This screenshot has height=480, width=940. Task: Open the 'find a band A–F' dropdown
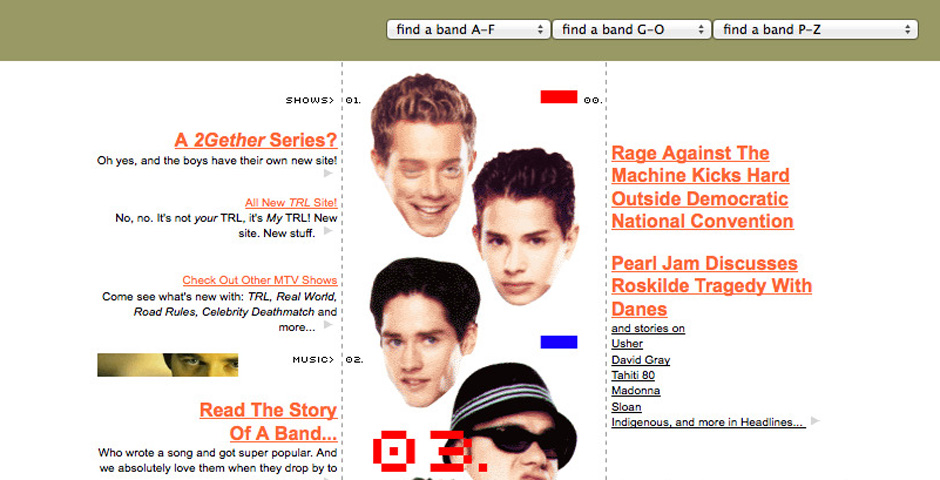[x=468, y=29]
